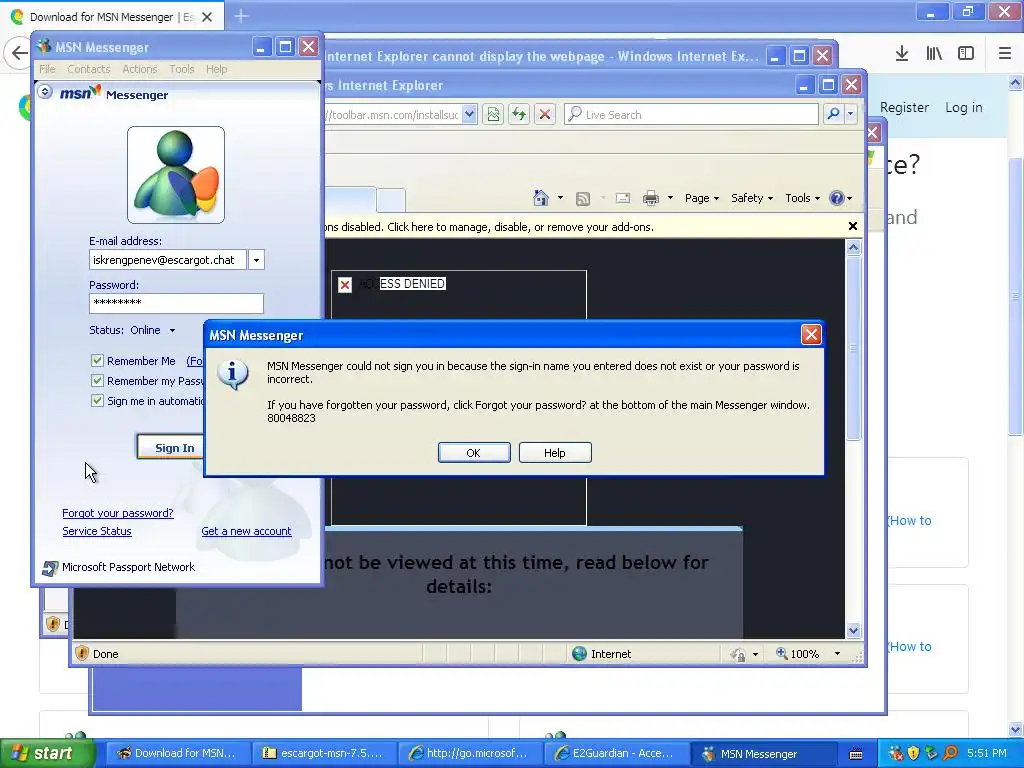Open the Get a new account link
Image resolution: width=1024 pixels, height=768 pixels.
pos(246,532)
